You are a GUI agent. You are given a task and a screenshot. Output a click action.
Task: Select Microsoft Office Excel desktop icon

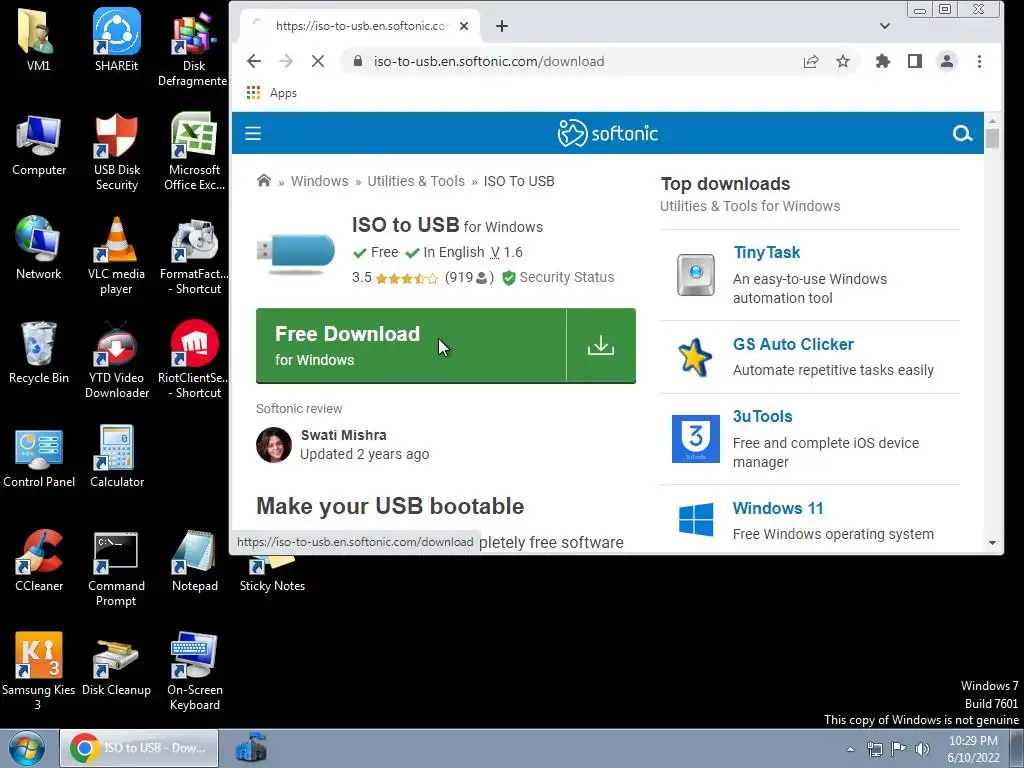tap(194, 152)
